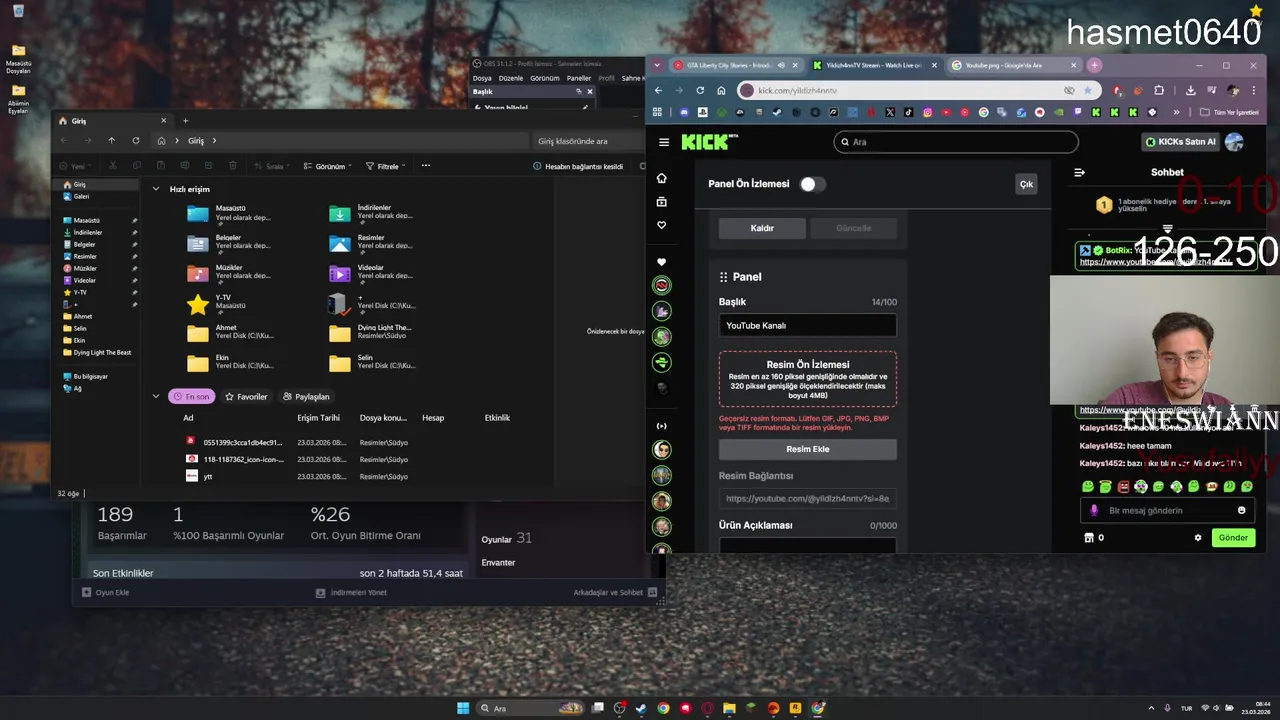Open File Explorer more options ellipsis
Viewport: 1280px width, 720px height.
[425, 166]
